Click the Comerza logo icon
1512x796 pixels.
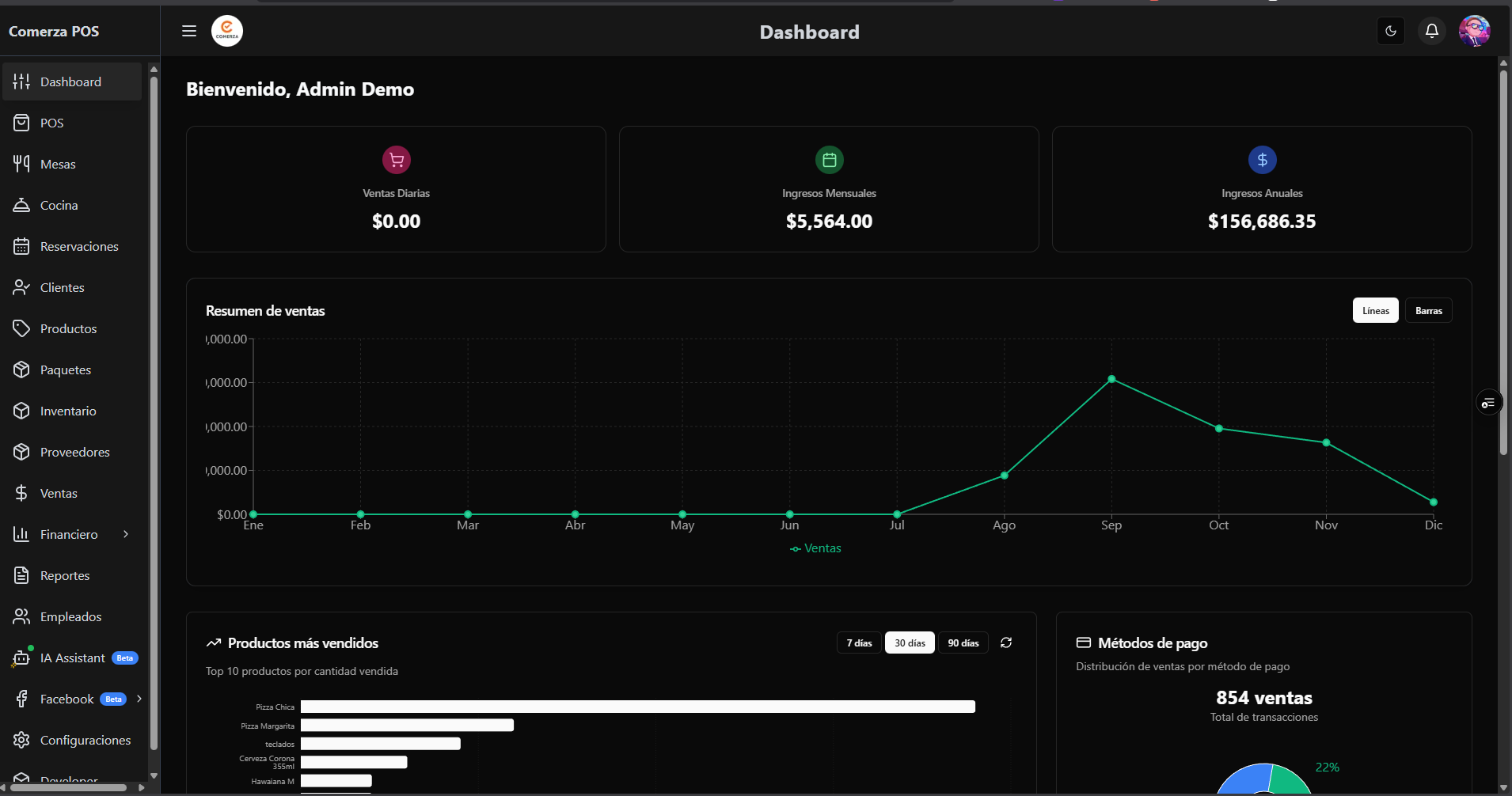(x=227, y=31)
